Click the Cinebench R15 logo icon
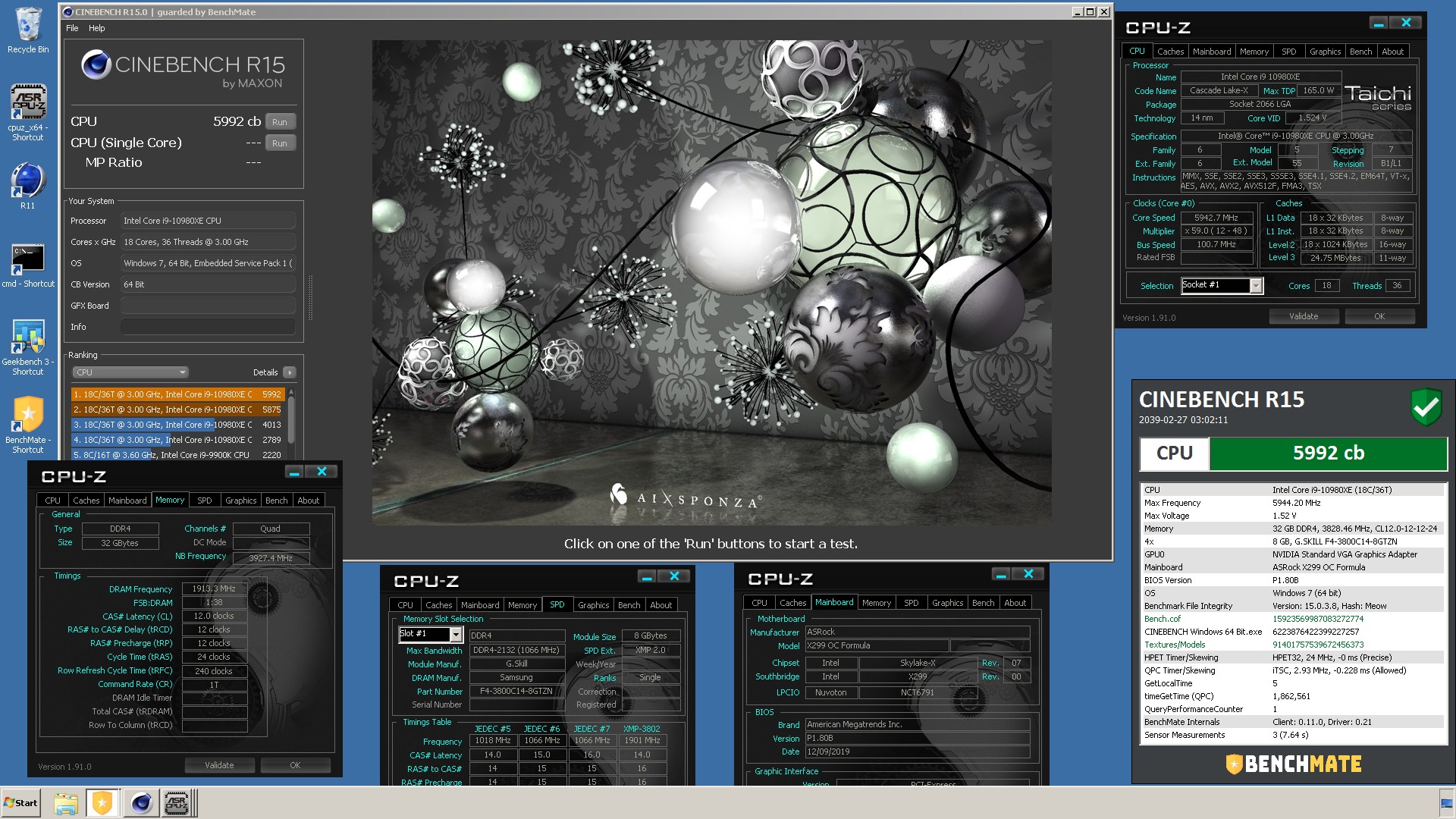The height and width of the screenshot is (819, 1456). 96,65
